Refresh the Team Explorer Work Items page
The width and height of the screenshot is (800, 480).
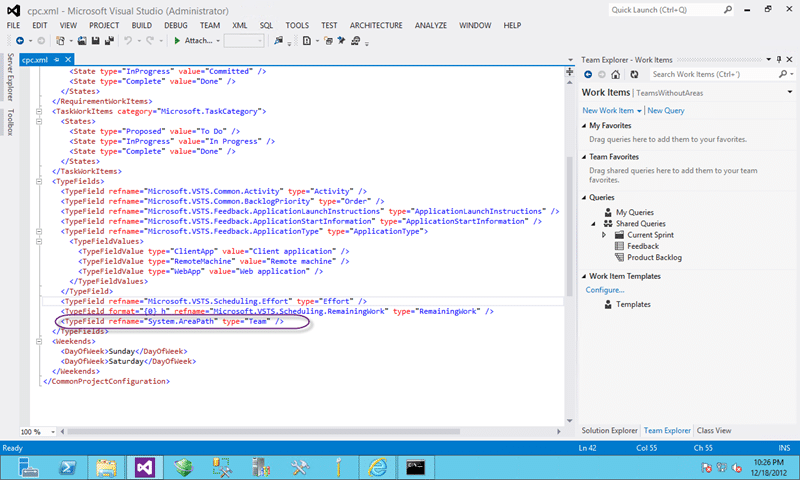(634, 74)
